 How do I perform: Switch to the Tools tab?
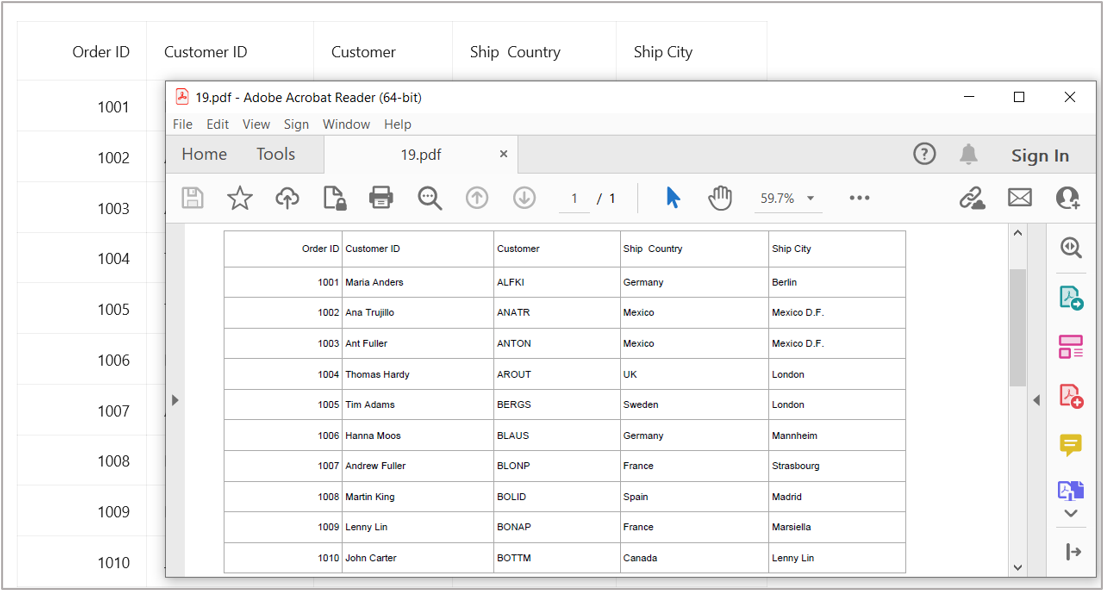pyautogui.click(x=275, y=154)
